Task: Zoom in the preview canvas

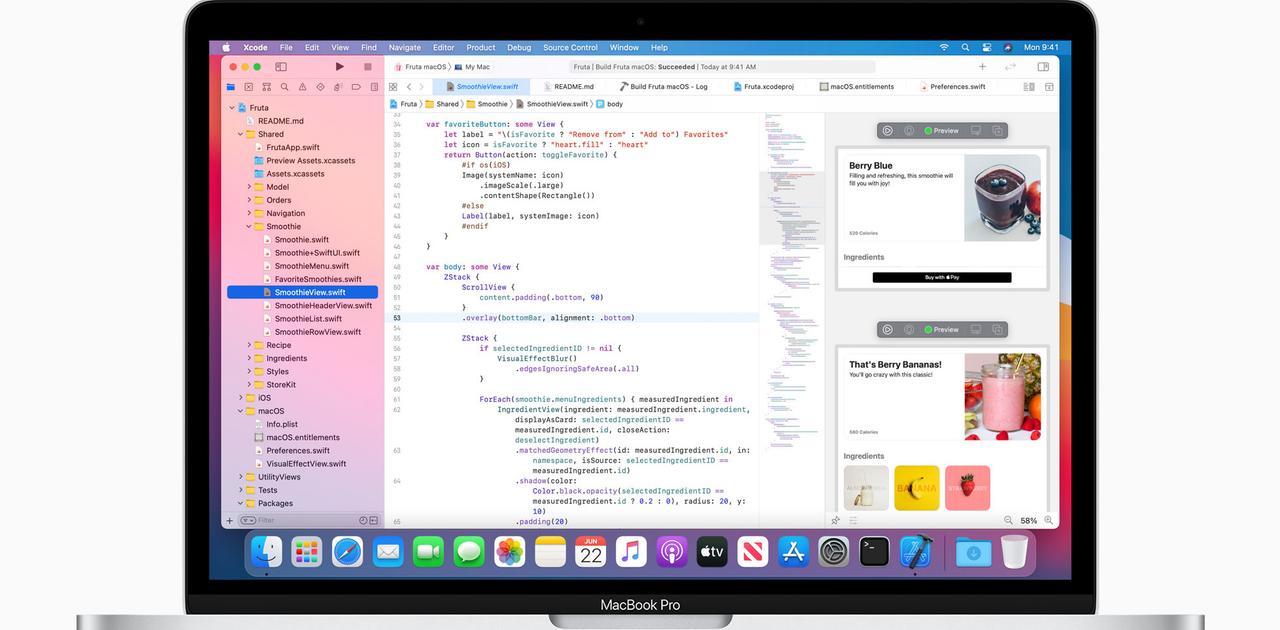Action: (x=1048, y=520)
